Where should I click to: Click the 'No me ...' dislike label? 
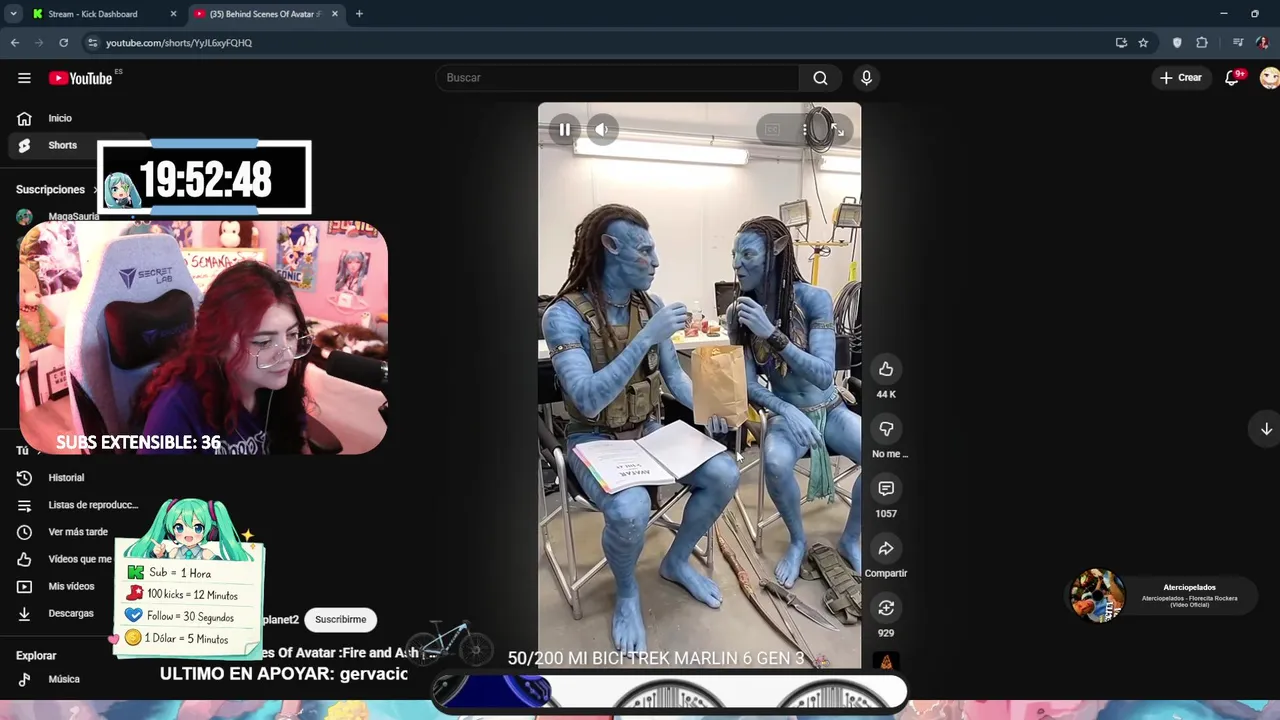pyautogui.click(x=889, y=454)
